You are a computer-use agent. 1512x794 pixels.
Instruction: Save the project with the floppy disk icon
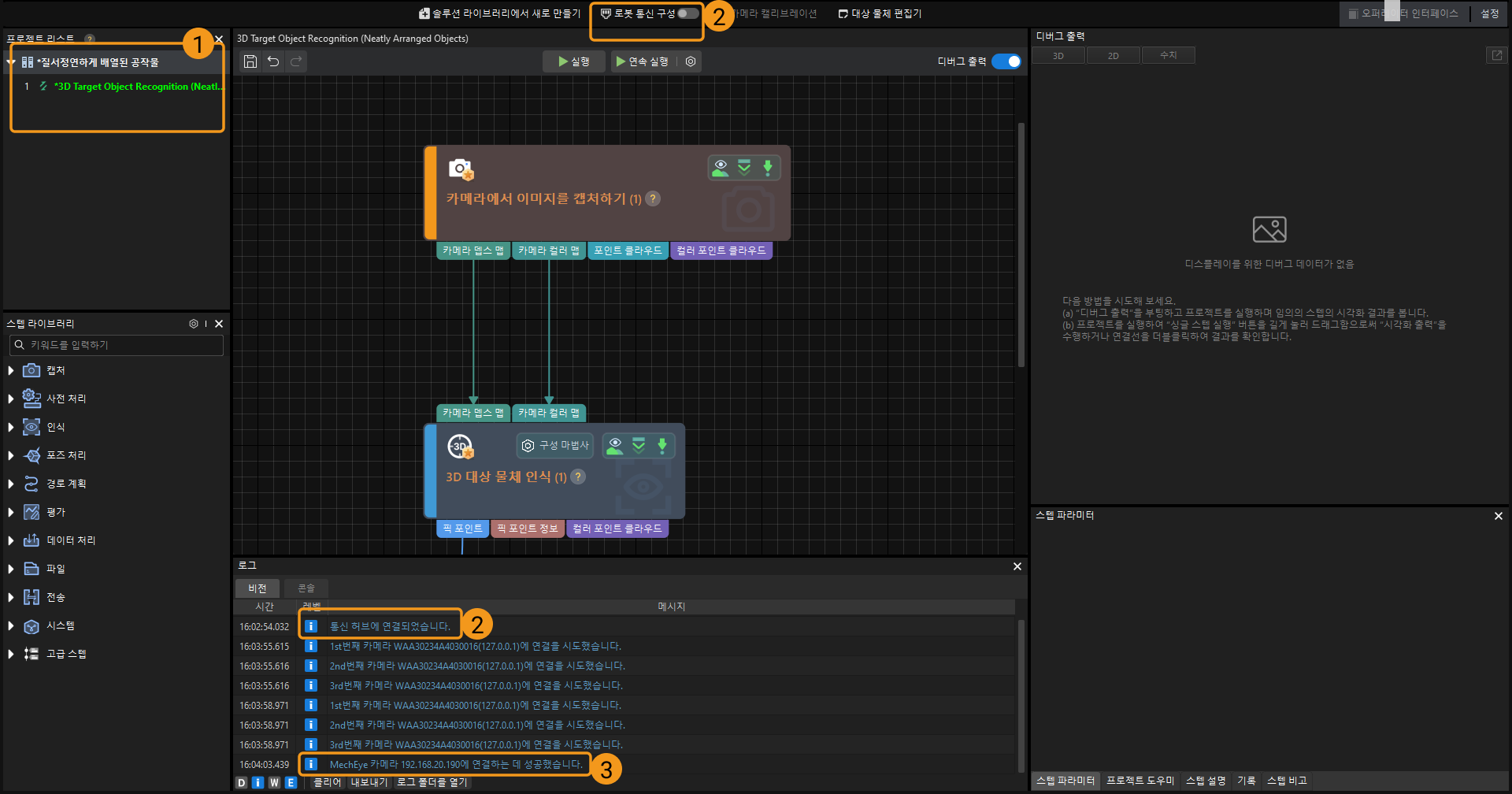coord(250,61)
